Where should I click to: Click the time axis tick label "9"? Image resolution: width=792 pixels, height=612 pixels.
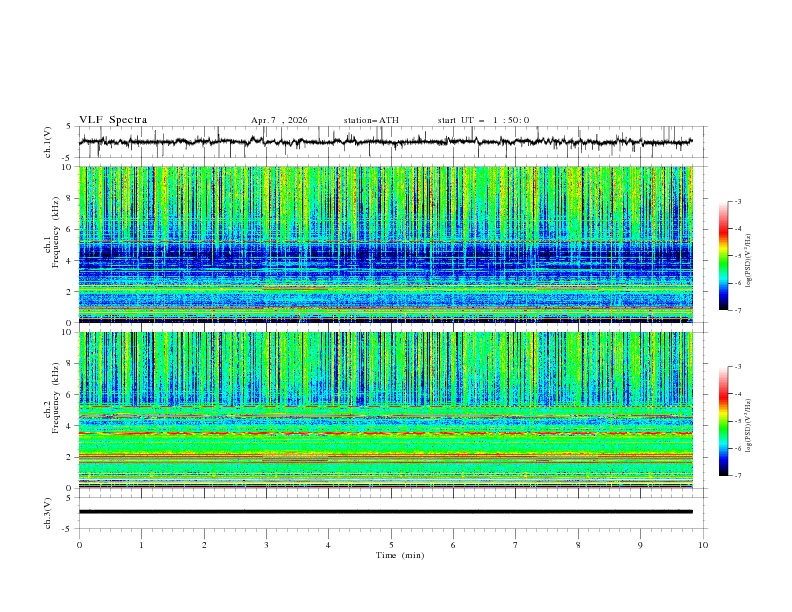640,545
